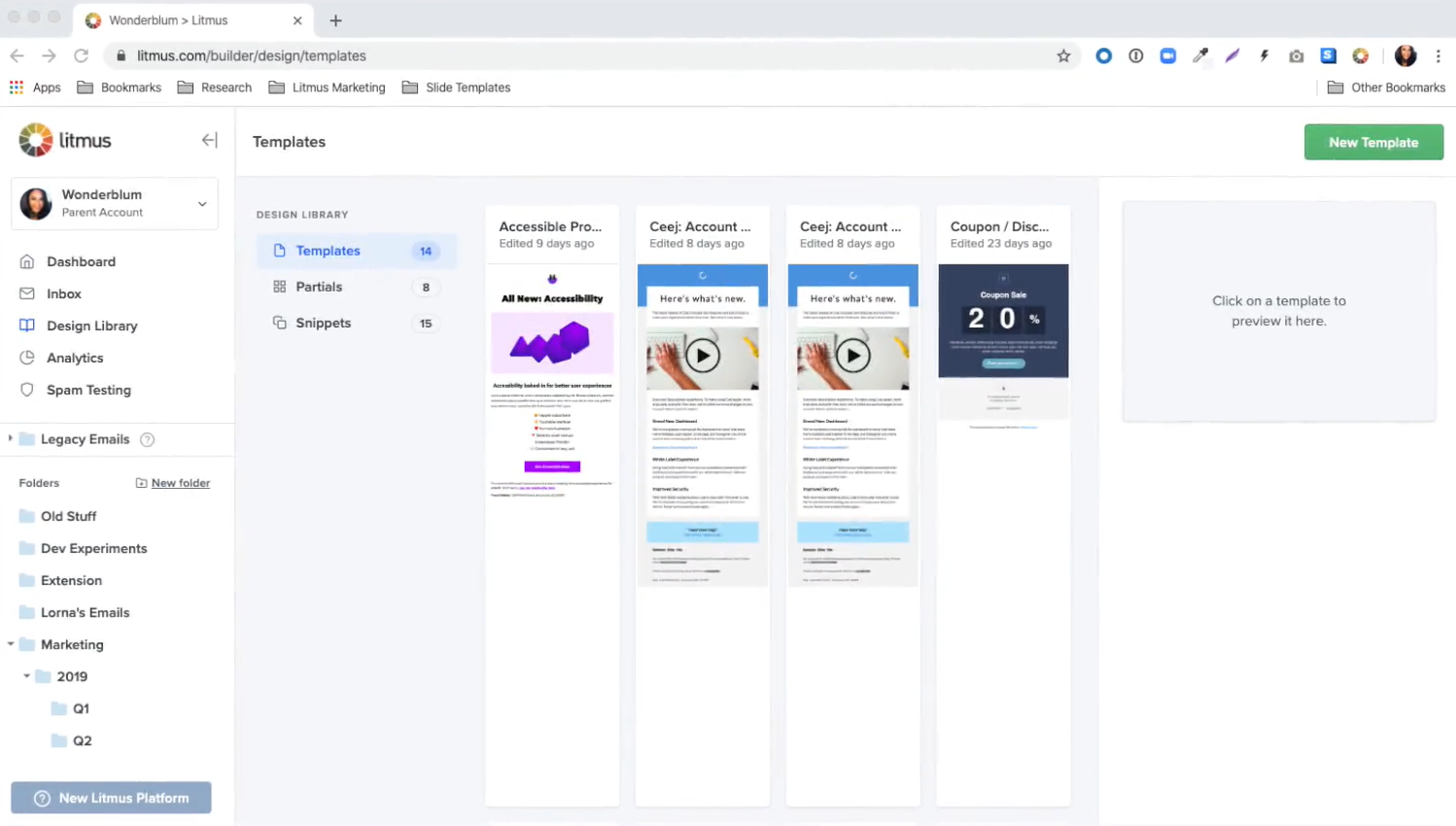Click the Slack extension icon in the browser toolbar

(1328, 55)
